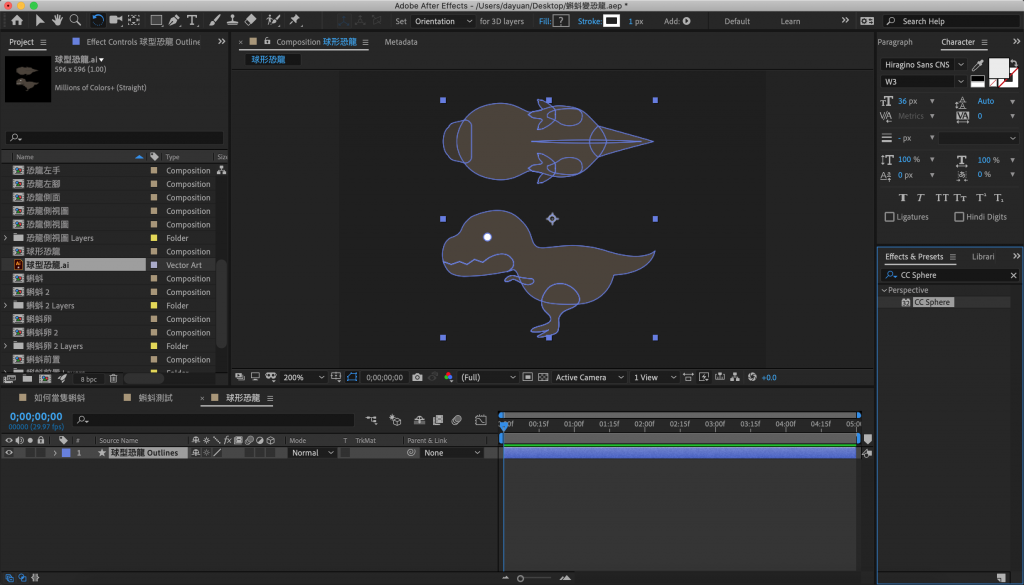Pick the Clone Stamp tool
Image resolution: width=1024 pixels, height=585 pixels.
[x=232, y=20]
